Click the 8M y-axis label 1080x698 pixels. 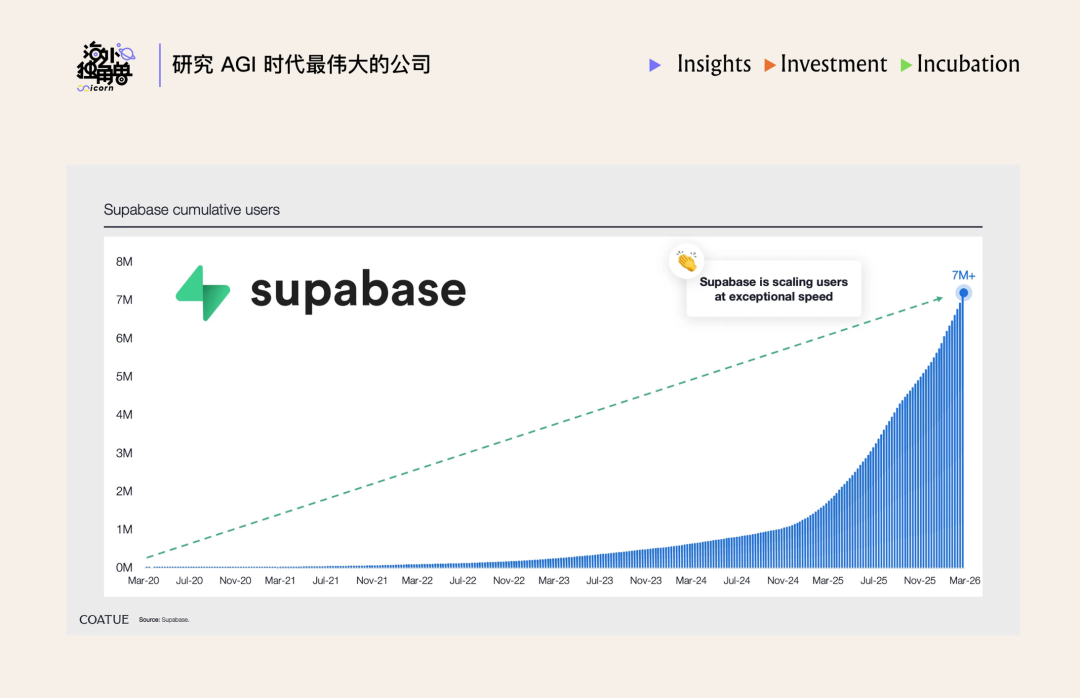pos(124,262)
